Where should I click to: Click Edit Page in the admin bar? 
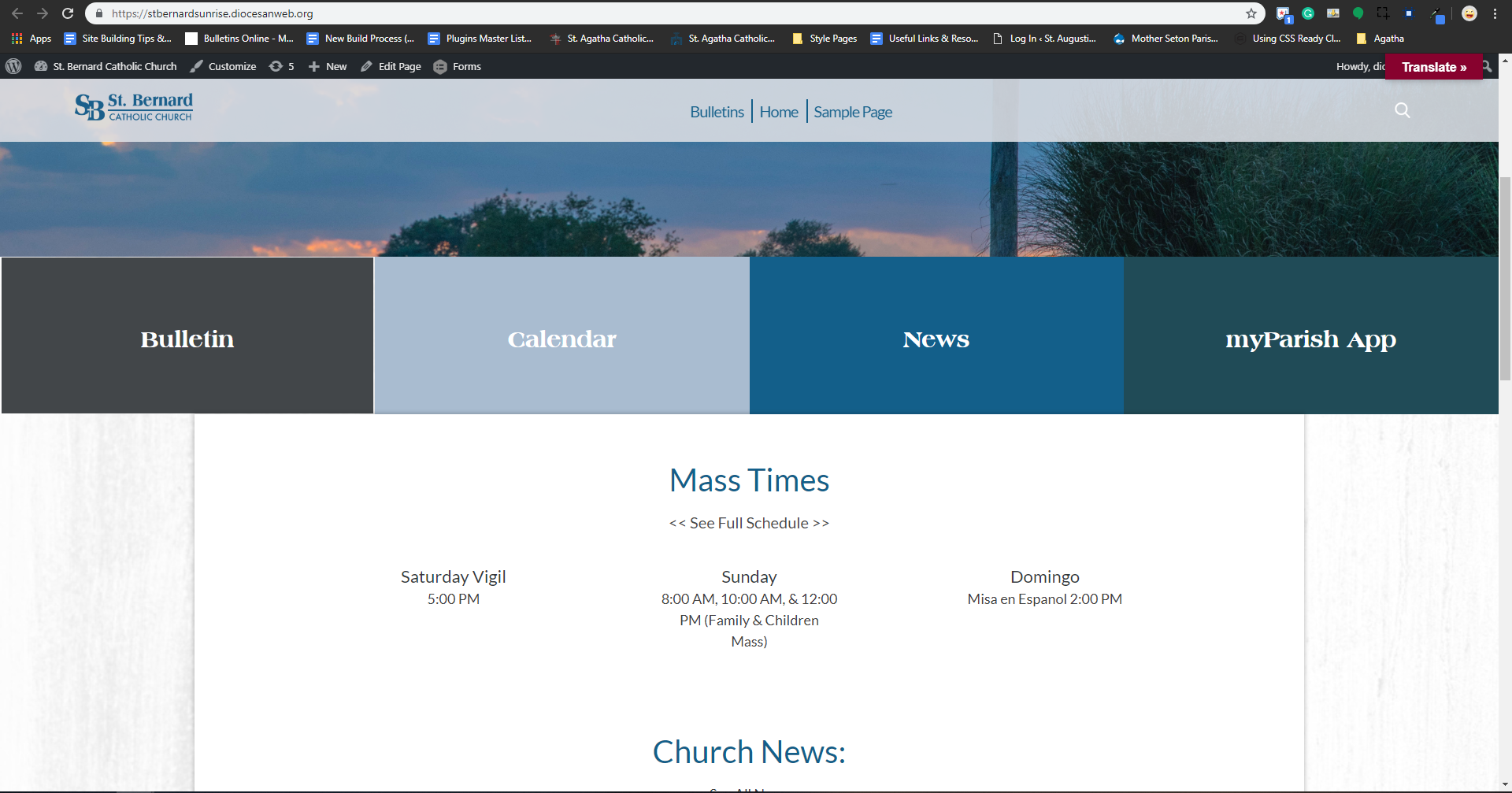tap(391, 66)
